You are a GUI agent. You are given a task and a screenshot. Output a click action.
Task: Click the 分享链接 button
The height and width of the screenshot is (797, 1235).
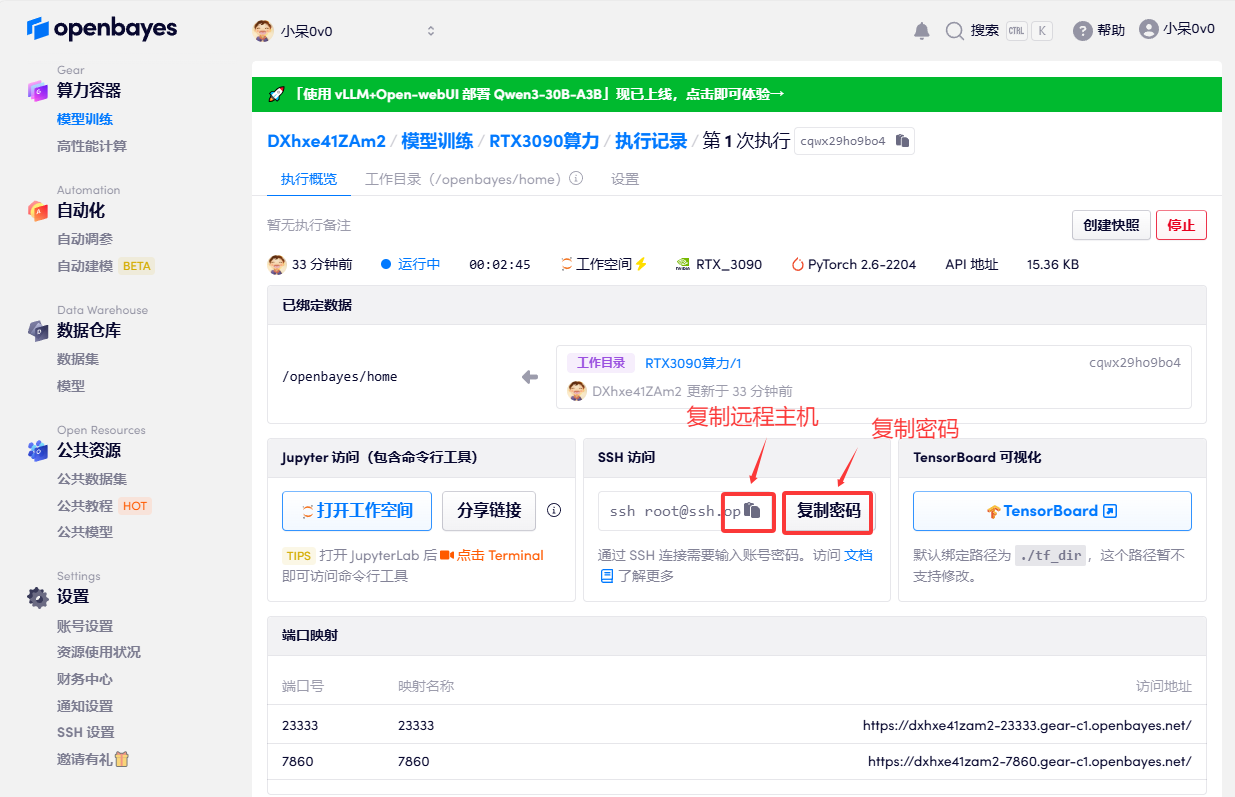pos(489,510)
